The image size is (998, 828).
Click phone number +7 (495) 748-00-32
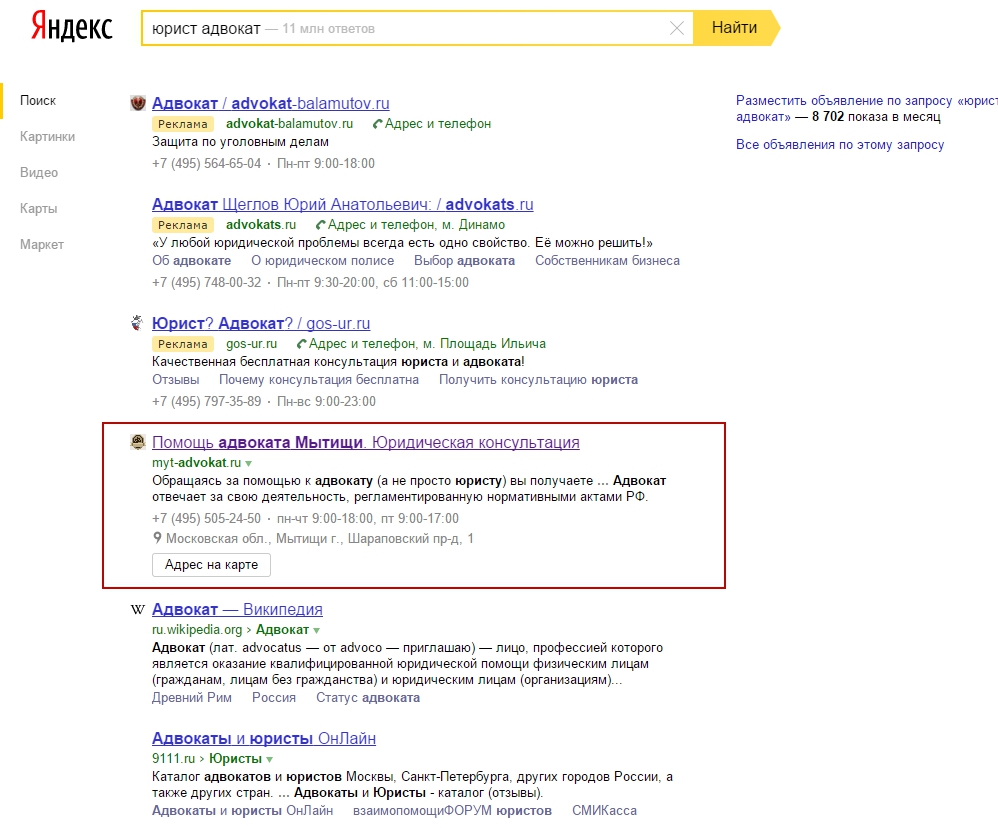[207, 282]
